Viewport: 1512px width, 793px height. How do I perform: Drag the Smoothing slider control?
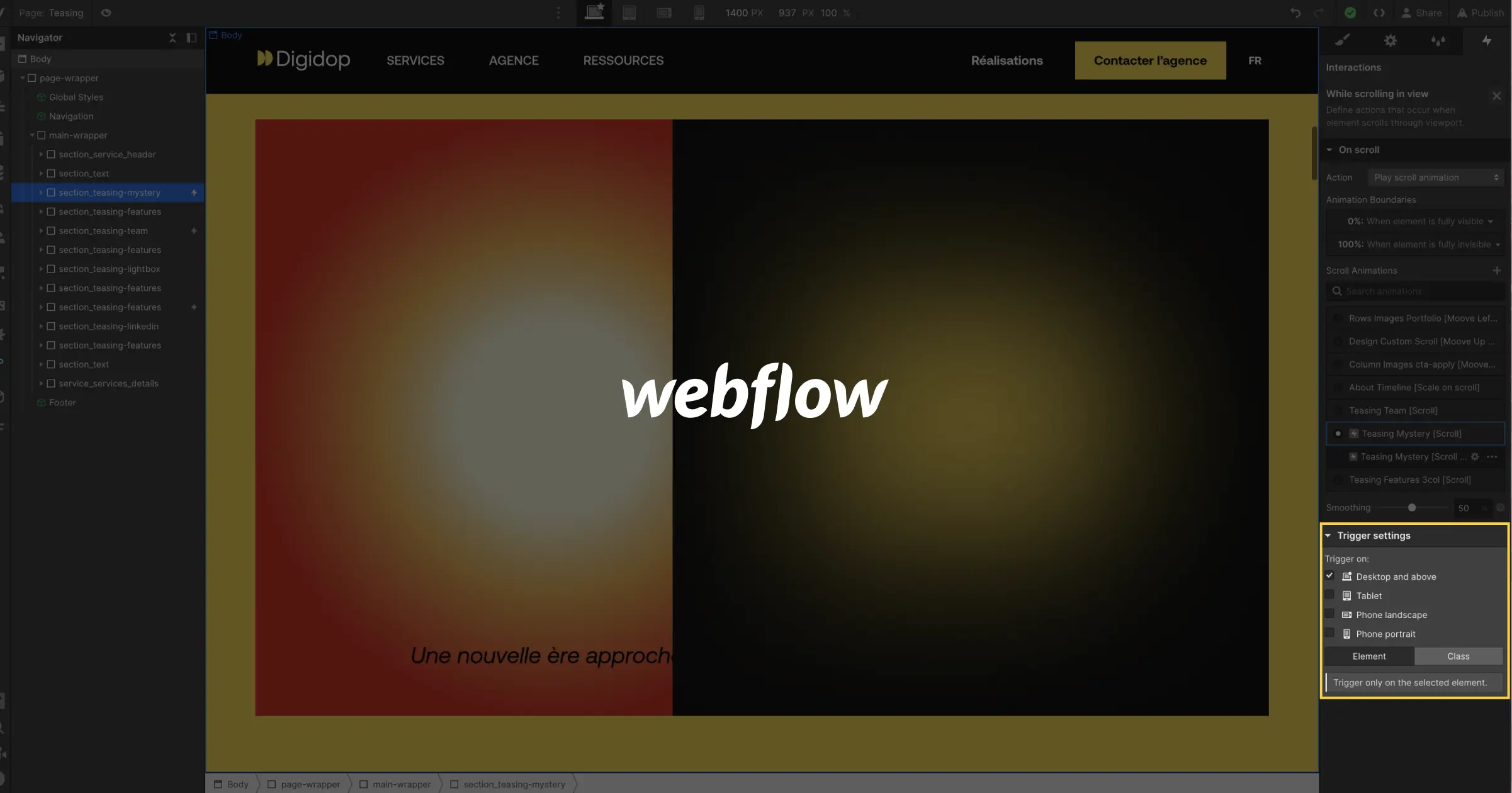point(1411,507)
